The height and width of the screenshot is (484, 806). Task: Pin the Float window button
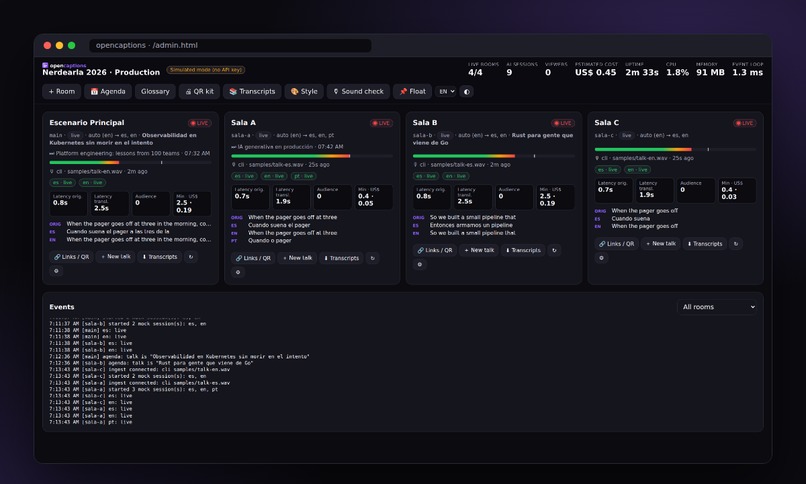click(x=413, y=91)
